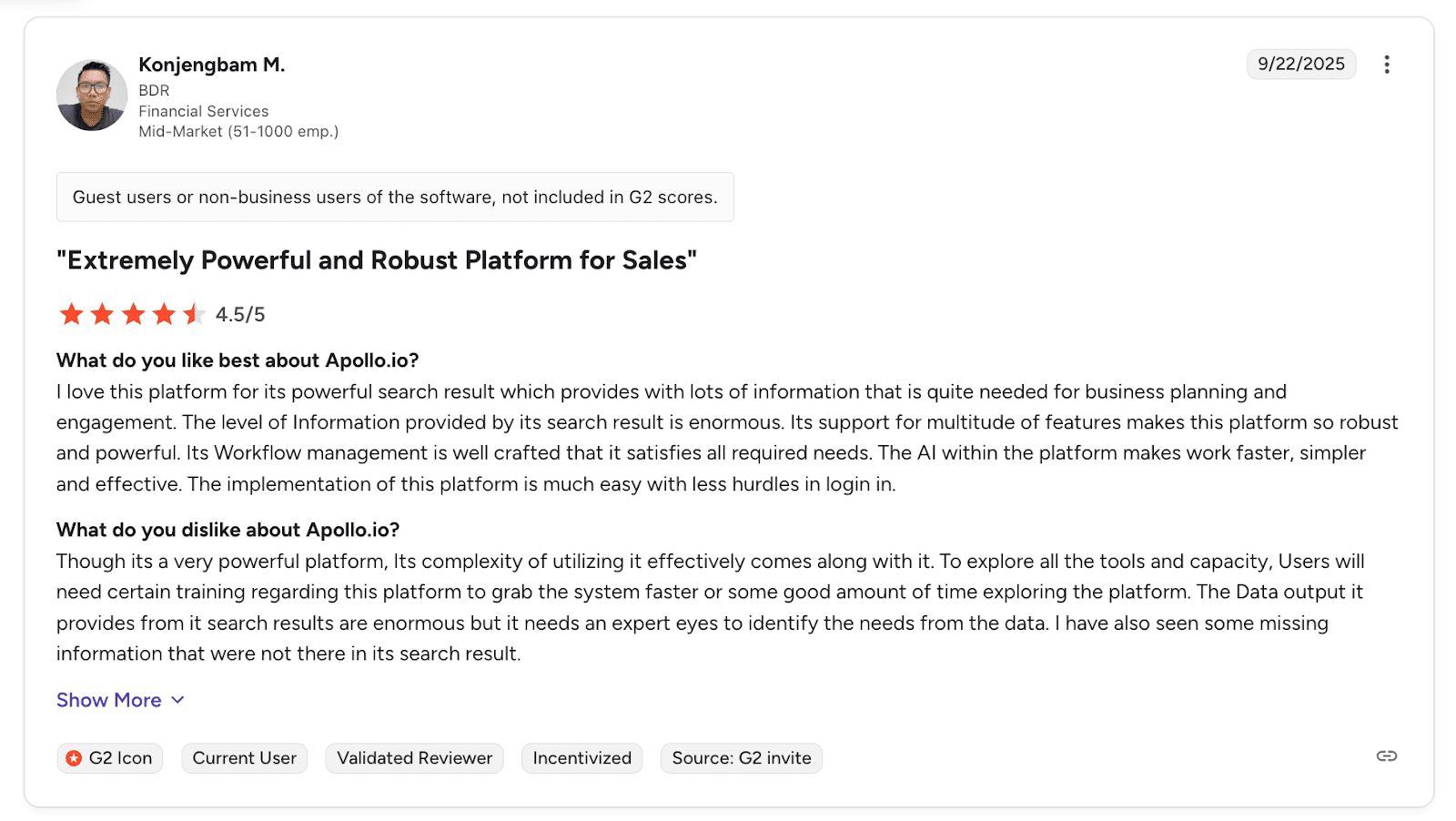Click the 9/22/2025 date badge
The height and width of the screenshot is (821, 1456).
pos(1300,64)
